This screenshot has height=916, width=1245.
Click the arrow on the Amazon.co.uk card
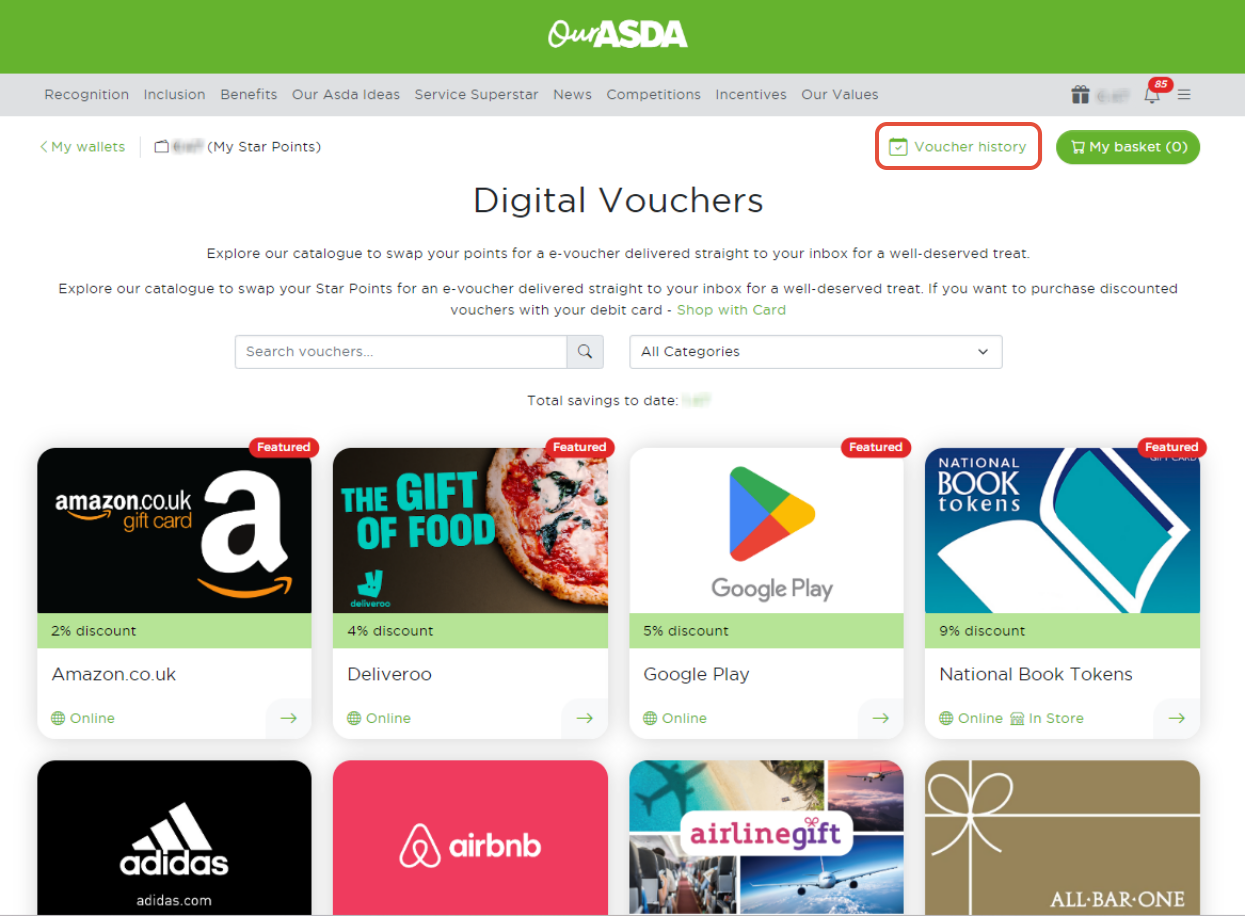coord(288,718)
